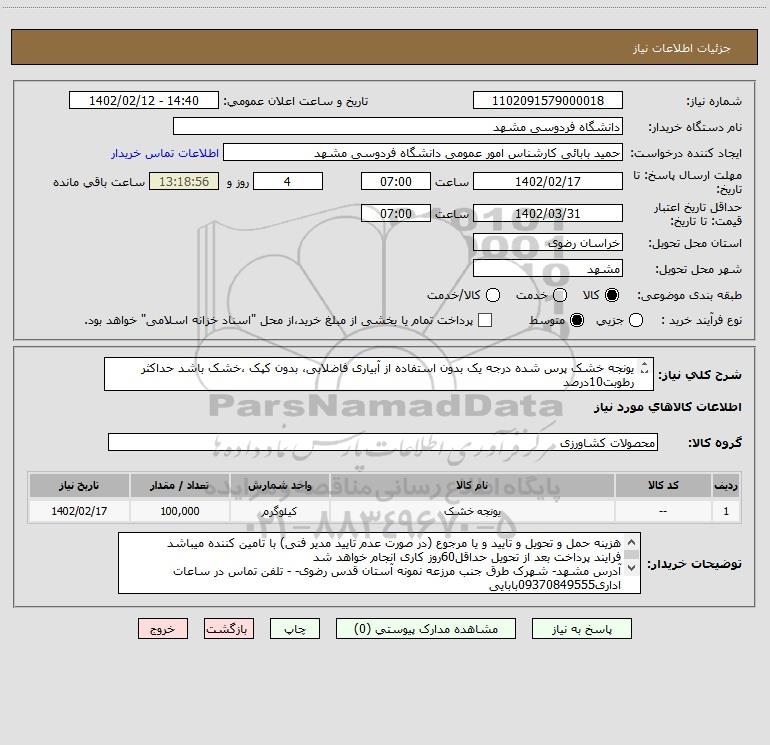This screenshot has height=745, width=770.
Task: Click the ردیف column header
Action: tap(726, 485)
